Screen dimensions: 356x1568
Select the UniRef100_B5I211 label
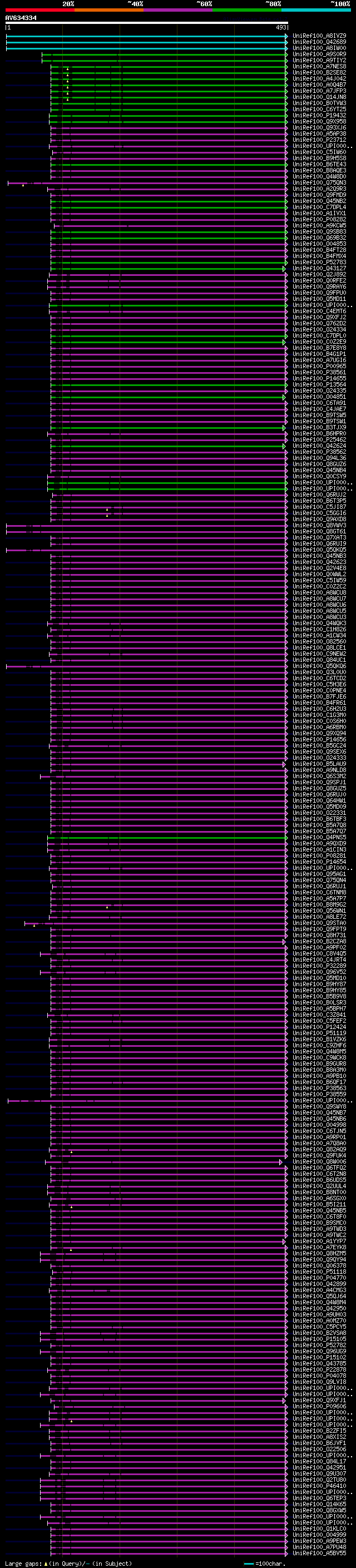pos(319,1204)
